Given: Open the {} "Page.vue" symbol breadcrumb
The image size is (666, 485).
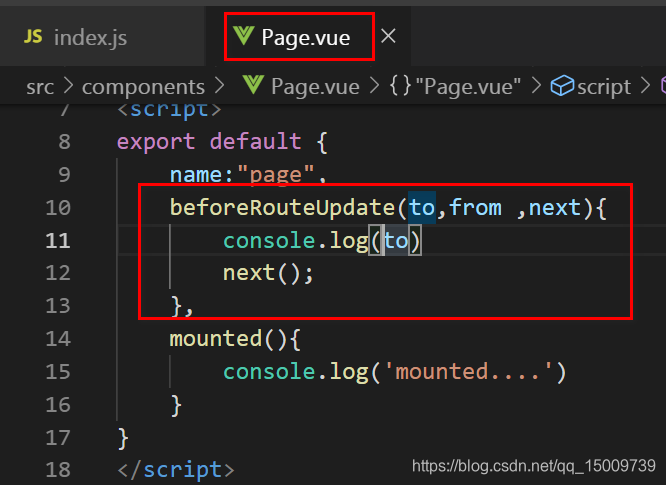Looking at the screenshot, I should tap(455, 87).
